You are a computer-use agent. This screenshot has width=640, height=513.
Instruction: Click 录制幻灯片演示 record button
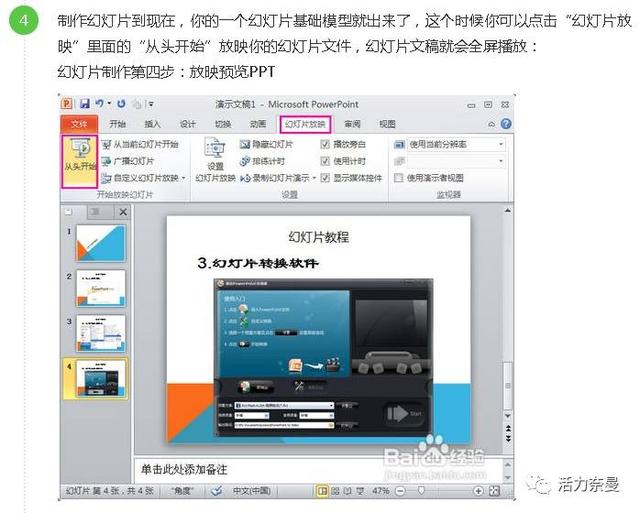[x=275, y=178]
